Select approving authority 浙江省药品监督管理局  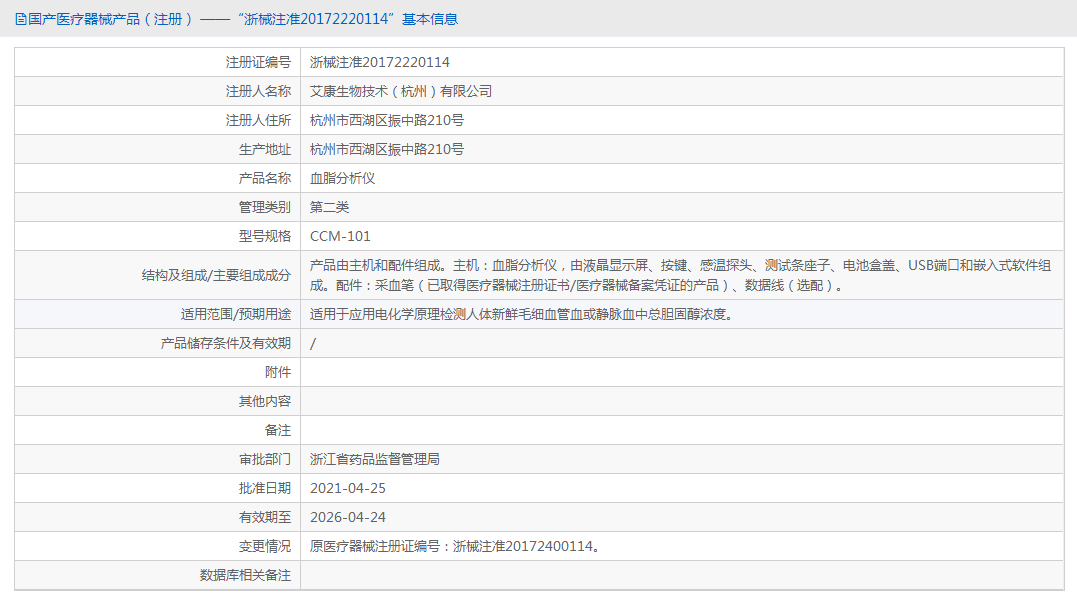click(x=374, y=459)
